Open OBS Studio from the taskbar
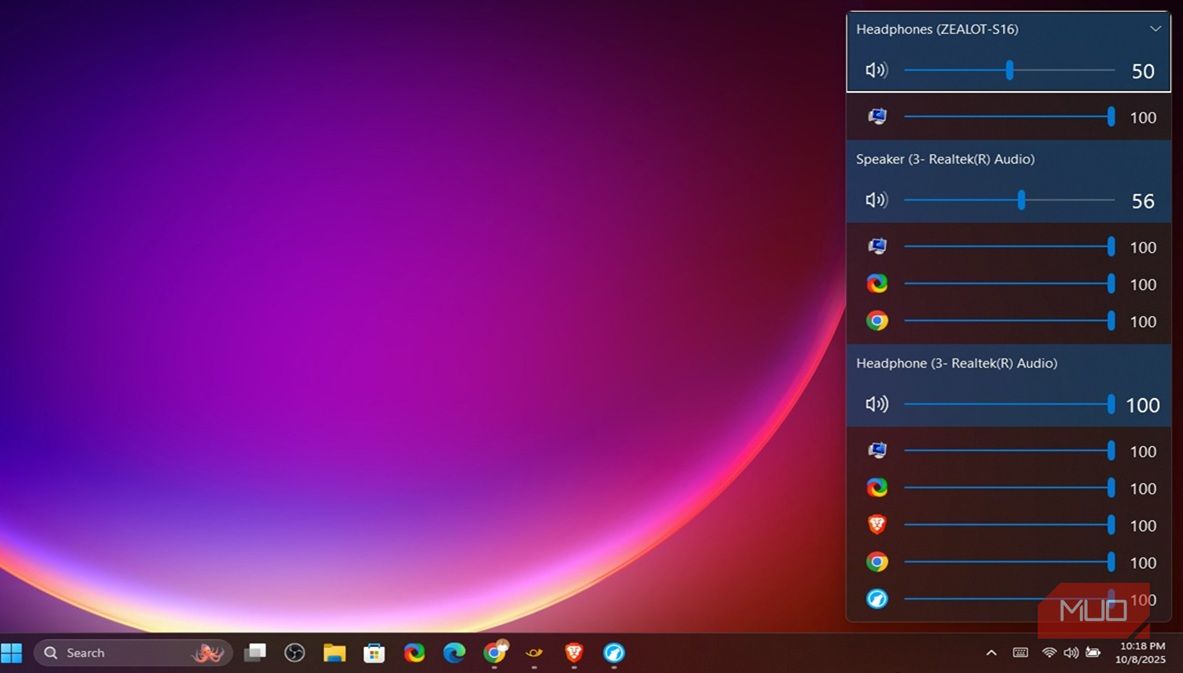Screen dimensions: 1183x673 tap(294, 652)
